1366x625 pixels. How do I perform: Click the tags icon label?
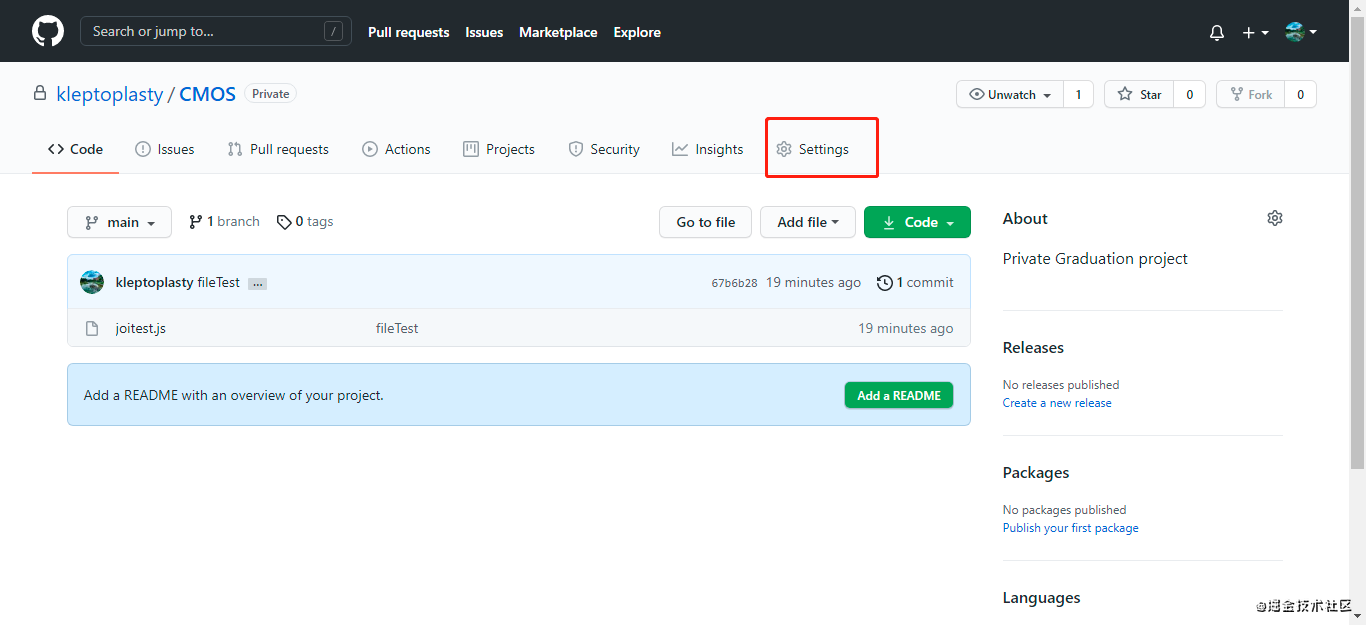[x=284, y=222]
